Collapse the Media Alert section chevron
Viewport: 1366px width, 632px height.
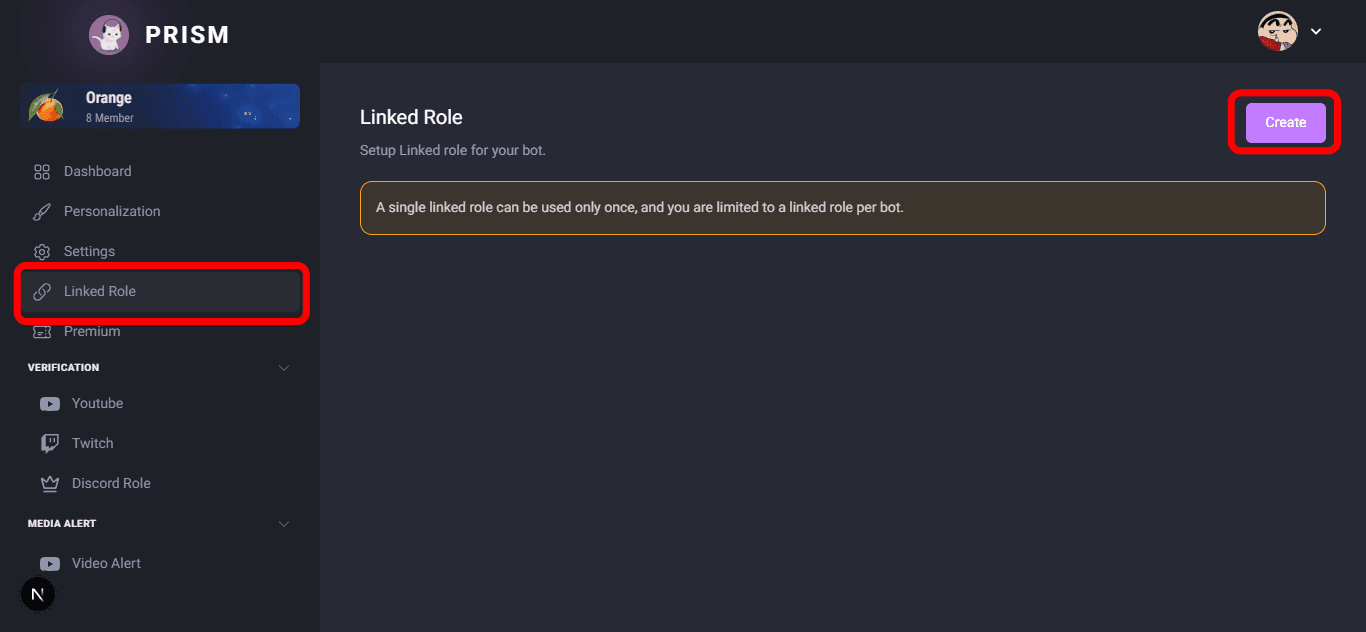(284, 524)
